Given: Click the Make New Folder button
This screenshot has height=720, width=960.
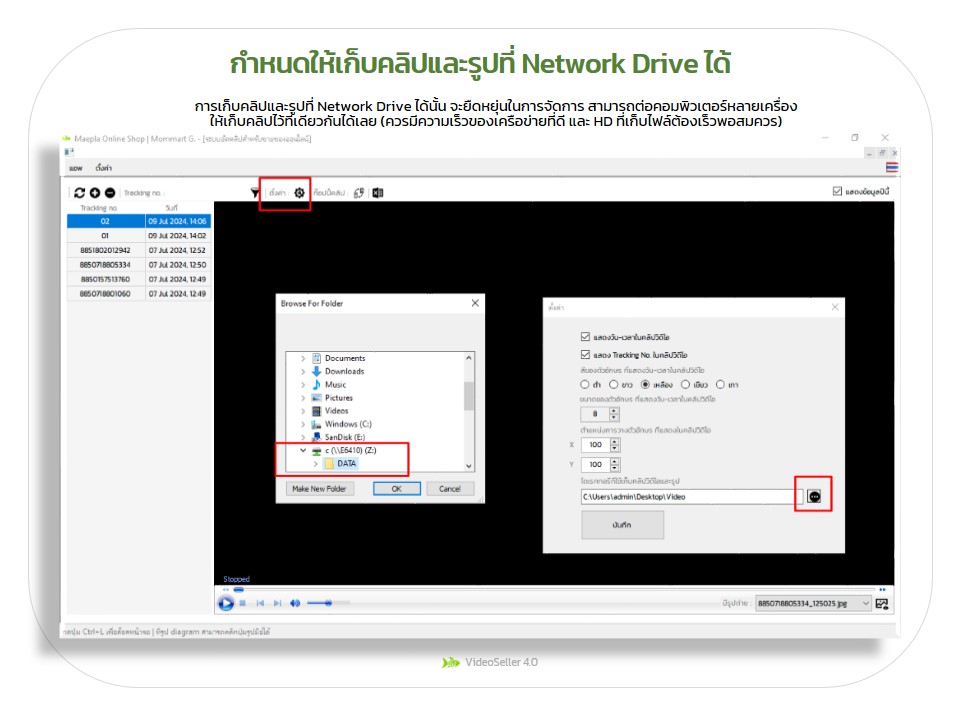Looking at the screenshot, I should [319, 489].
